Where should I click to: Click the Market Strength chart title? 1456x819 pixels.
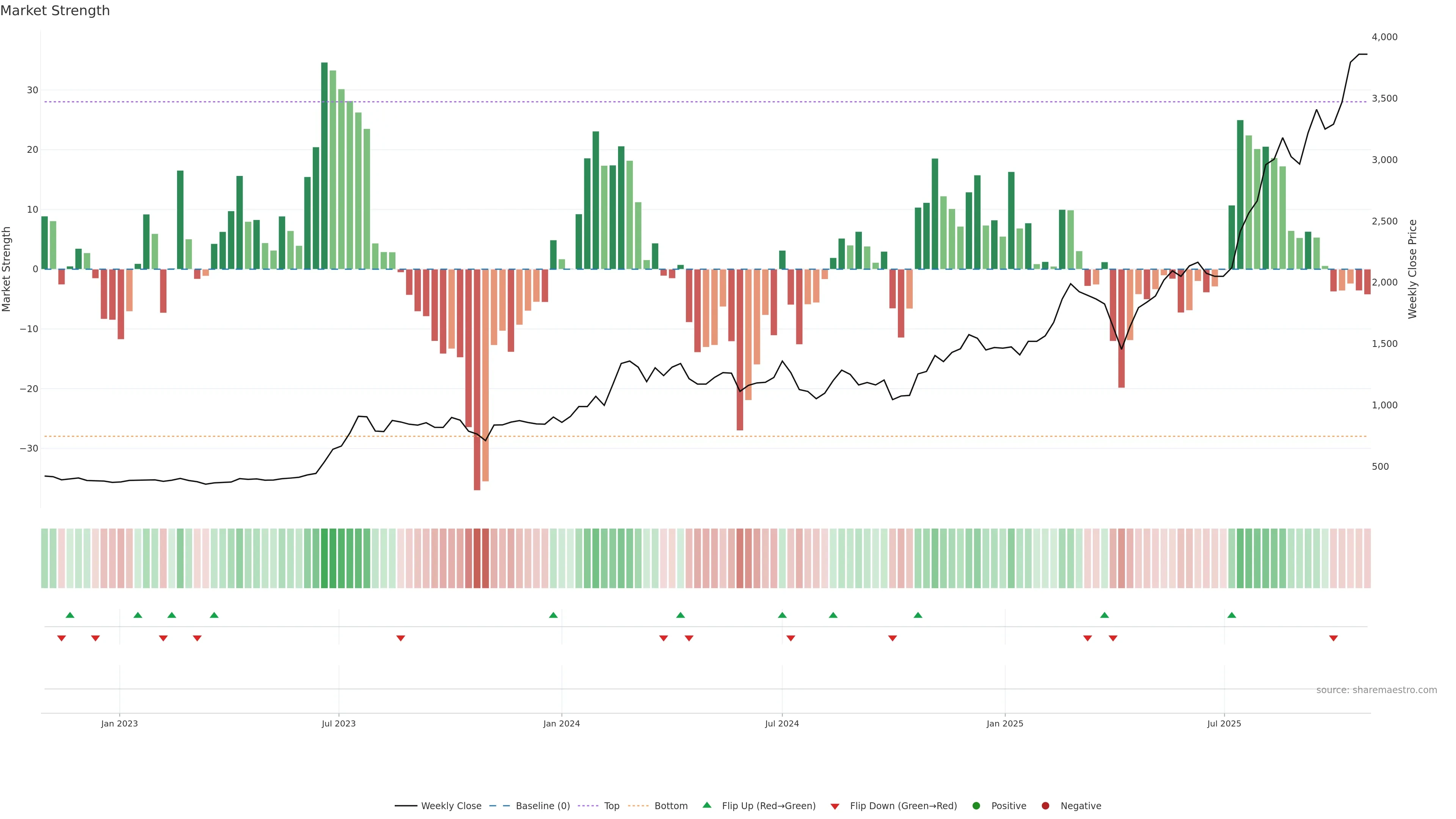55,11
